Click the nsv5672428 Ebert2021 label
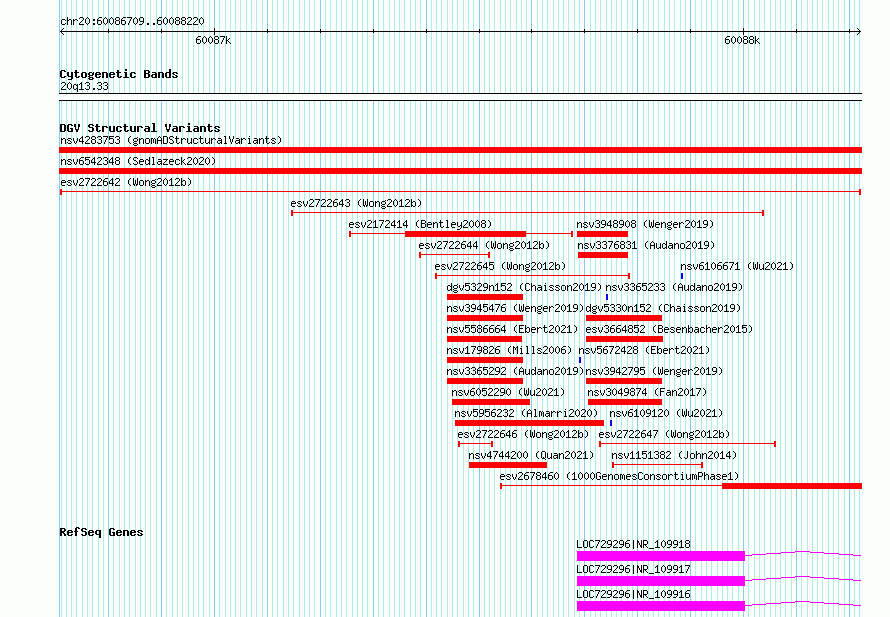This screenshot has width=890, height=617. click(644, 350)
